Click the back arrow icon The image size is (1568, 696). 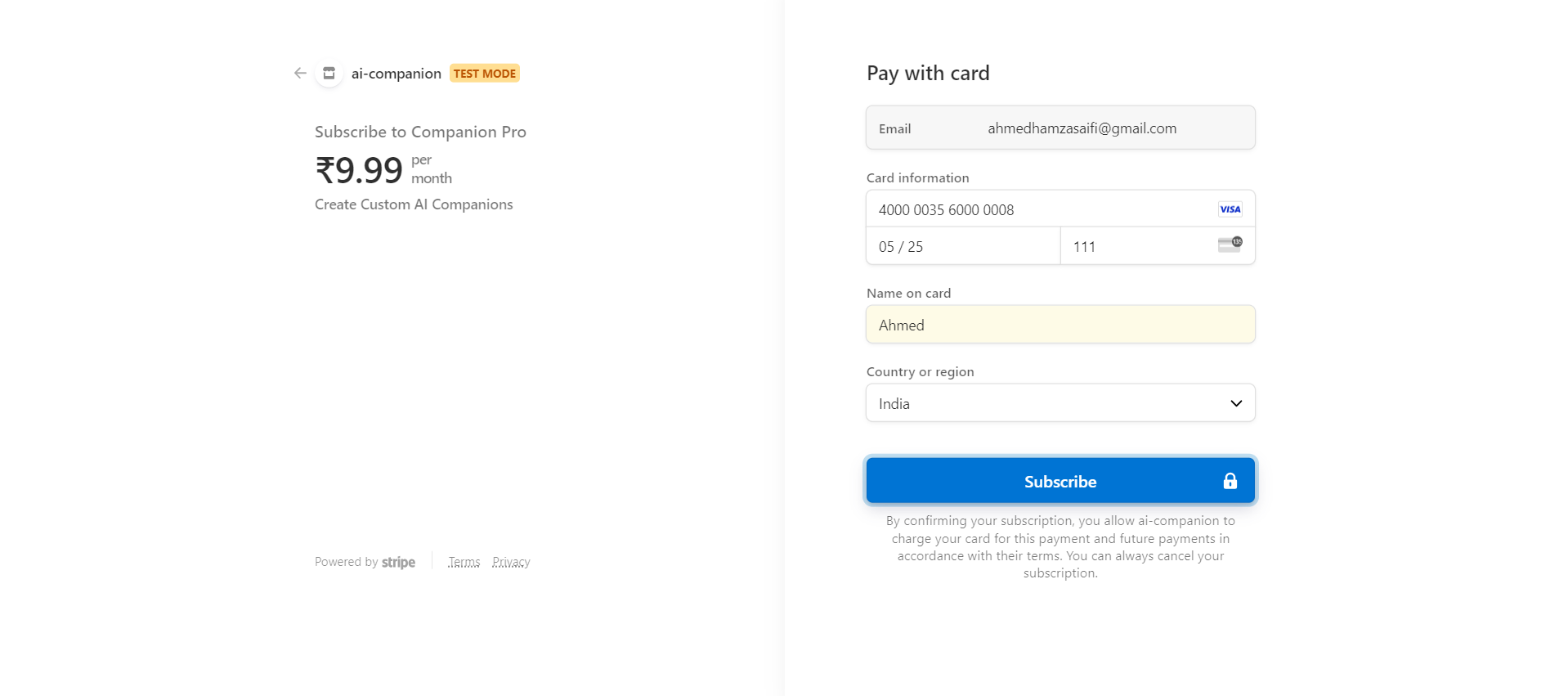[299, 73]
